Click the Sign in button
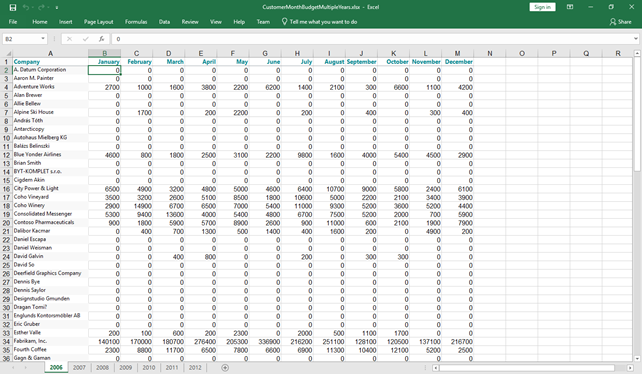The height and width of the screenshot is (374, 642). coord(542,7)
